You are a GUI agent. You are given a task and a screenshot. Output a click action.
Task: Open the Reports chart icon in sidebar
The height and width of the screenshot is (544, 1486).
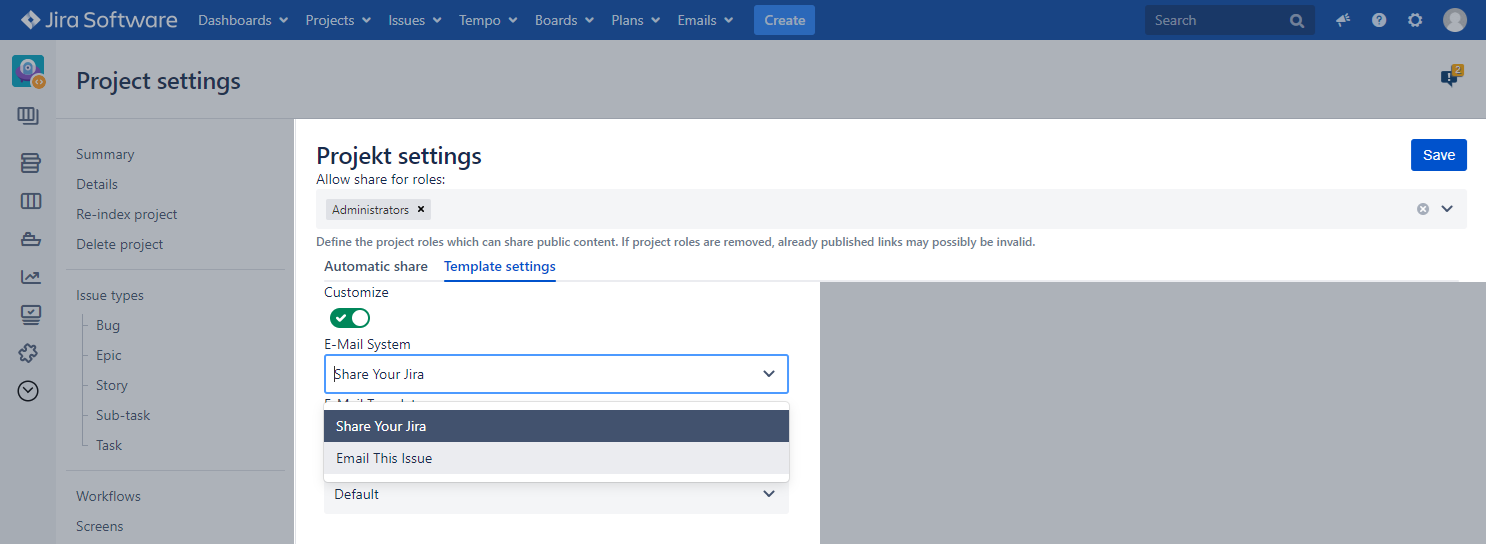point(30,277)
